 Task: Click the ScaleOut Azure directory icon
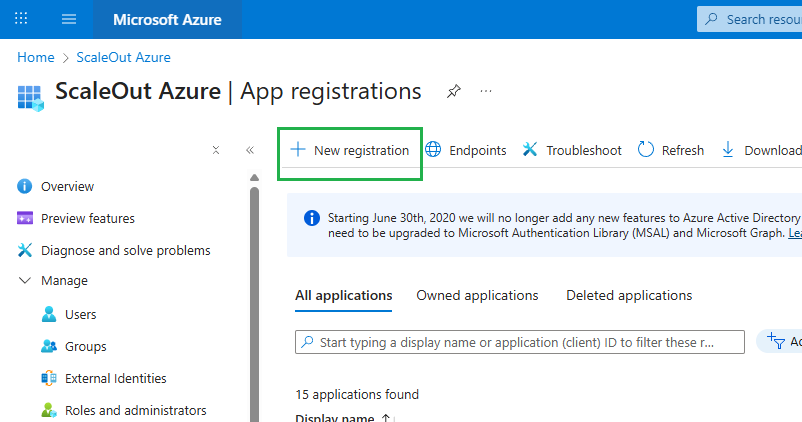[31, 98]
